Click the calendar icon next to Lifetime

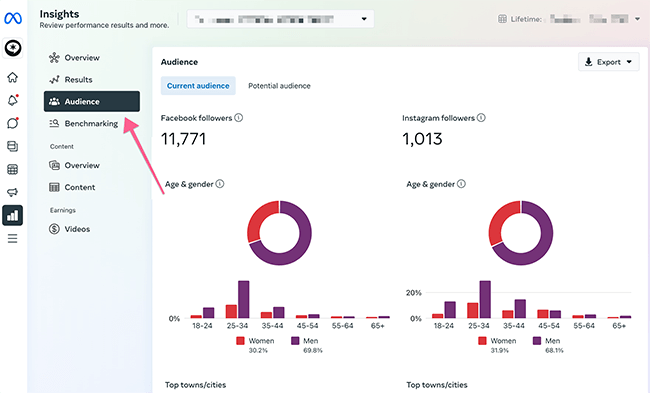coord(502,19)
